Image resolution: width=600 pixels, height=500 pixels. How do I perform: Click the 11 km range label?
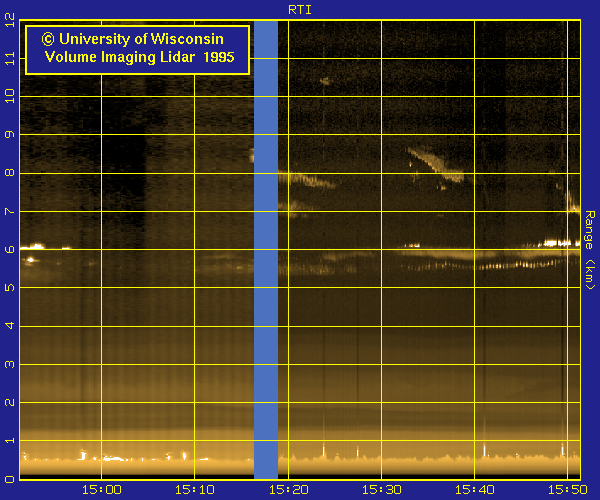[x=10, y=59]
